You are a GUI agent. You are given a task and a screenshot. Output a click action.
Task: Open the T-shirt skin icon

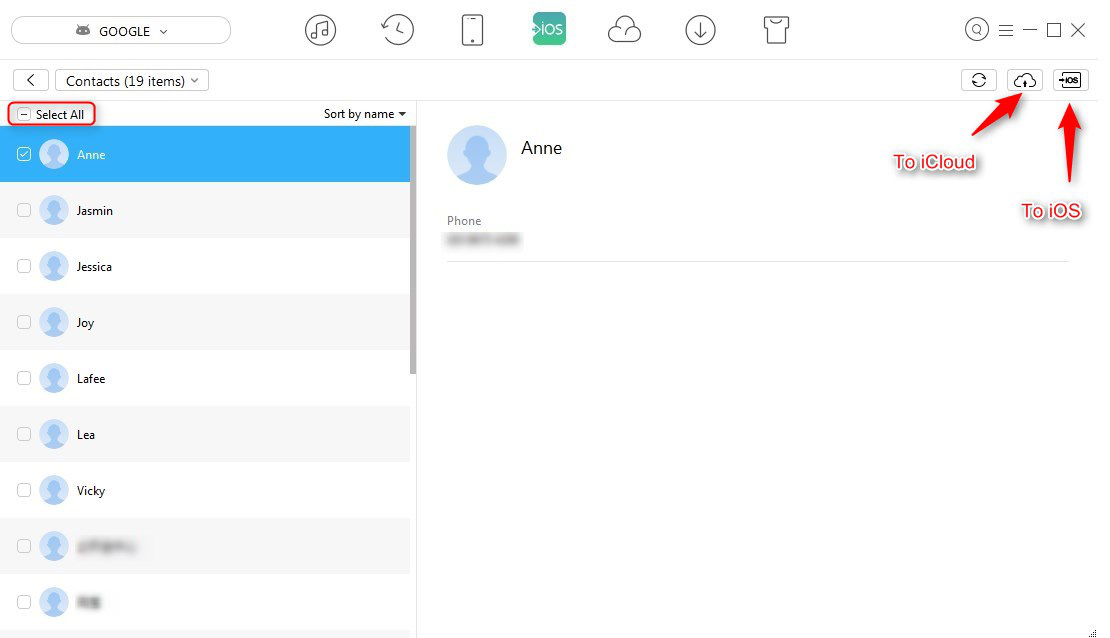tap(776, 30)
